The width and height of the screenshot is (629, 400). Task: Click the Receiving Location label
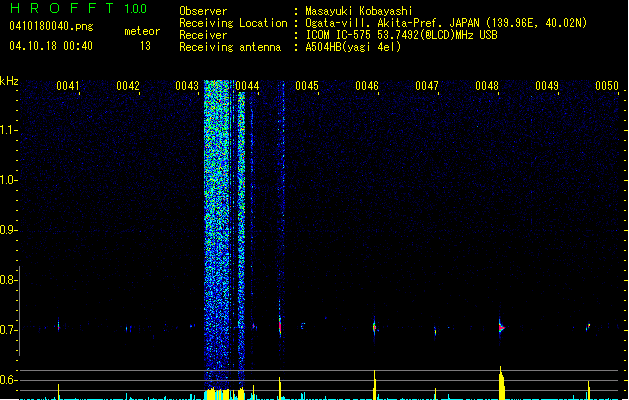click(233, 23)
